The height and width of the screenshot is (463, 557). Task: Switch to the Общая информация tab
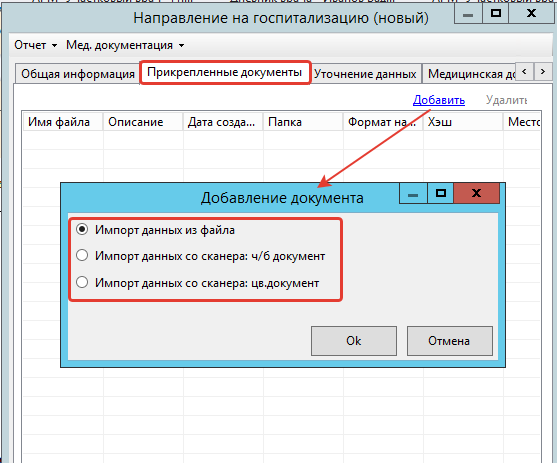click(77, 74)
